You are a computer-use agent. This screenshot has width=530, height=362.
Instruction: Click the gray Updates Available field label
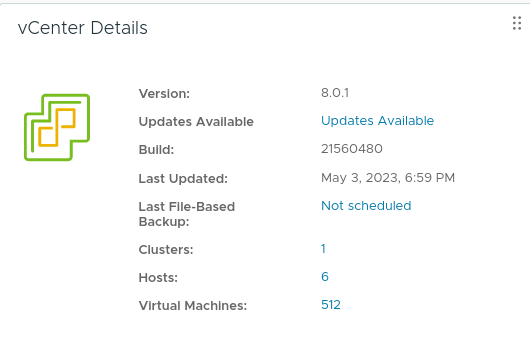coord(196,122)
